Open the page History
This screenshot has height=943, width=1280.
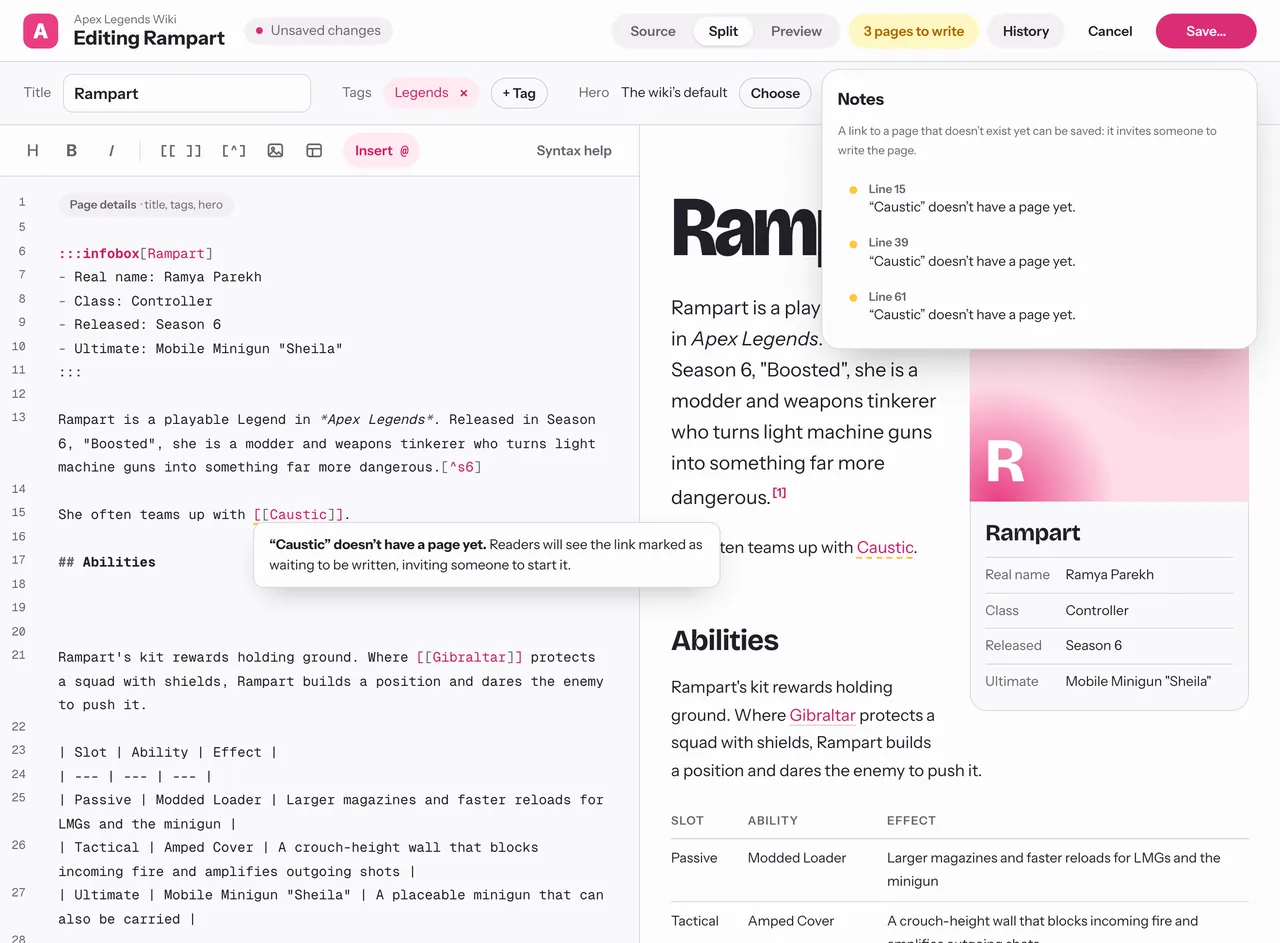point(1026,31)
